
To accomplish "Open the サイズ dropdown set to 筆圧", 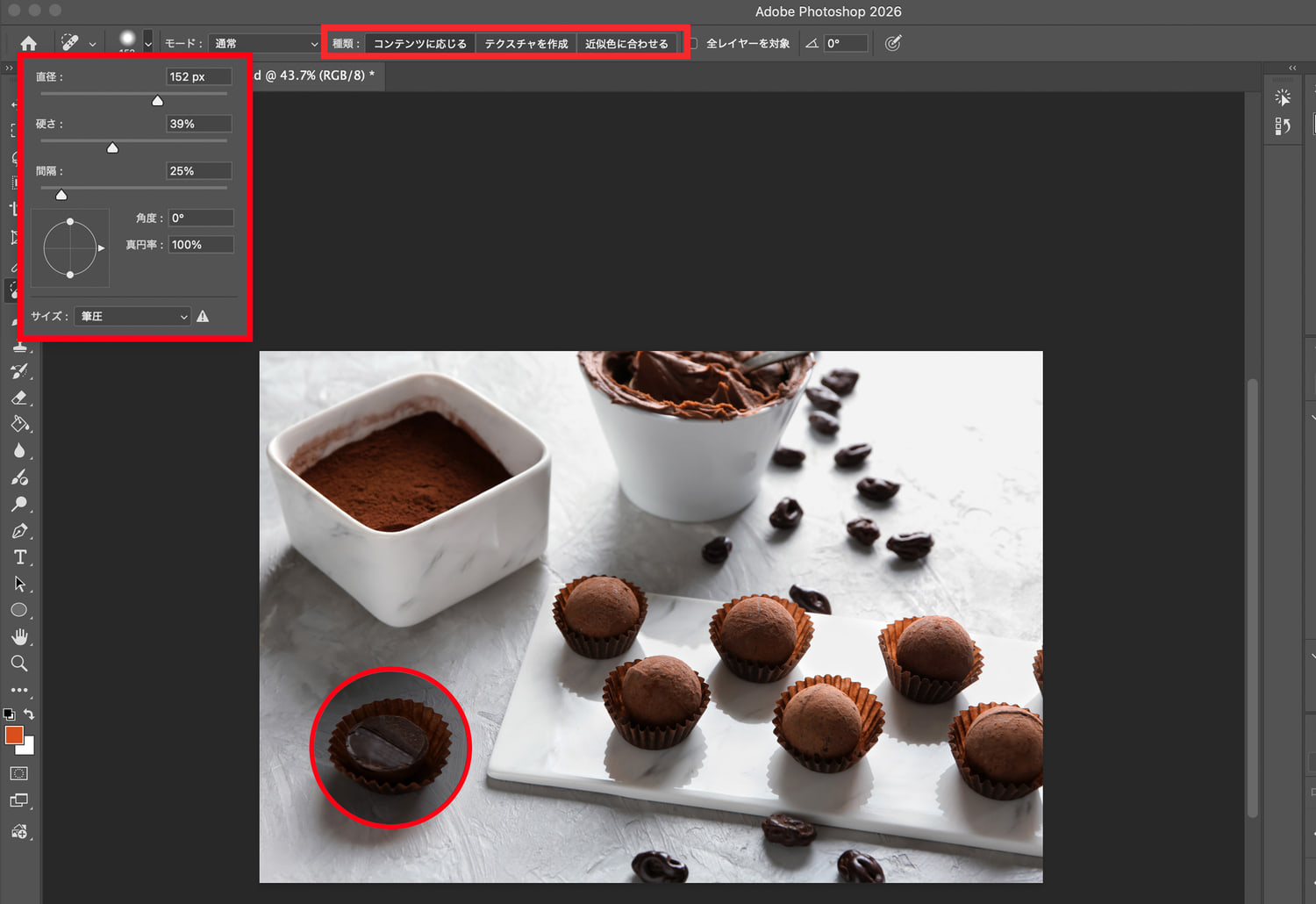I will coord(132,316).
